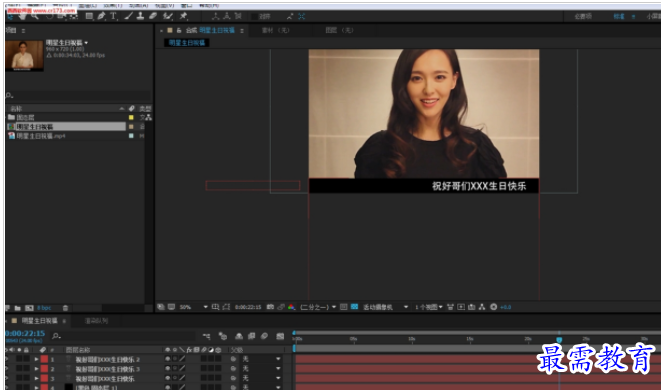This screenshot has width=661, height=390.
Task: Choose the Clone Stamp tool
Action: (x=140, y=16)
